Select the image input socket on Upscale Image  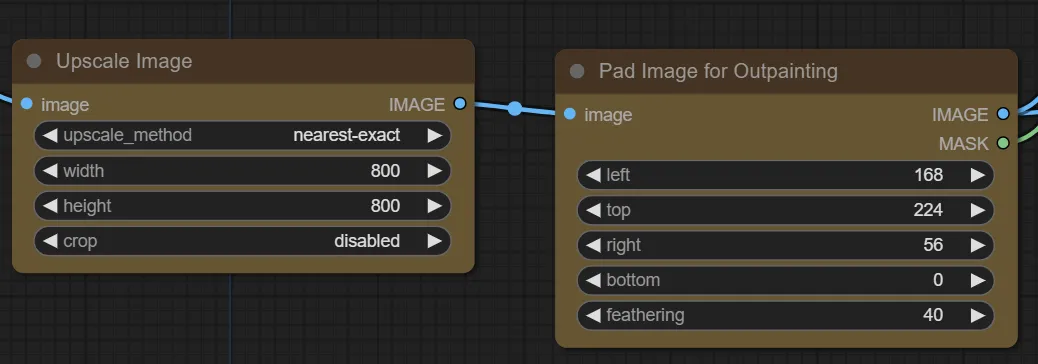click(x=26, y=104)
